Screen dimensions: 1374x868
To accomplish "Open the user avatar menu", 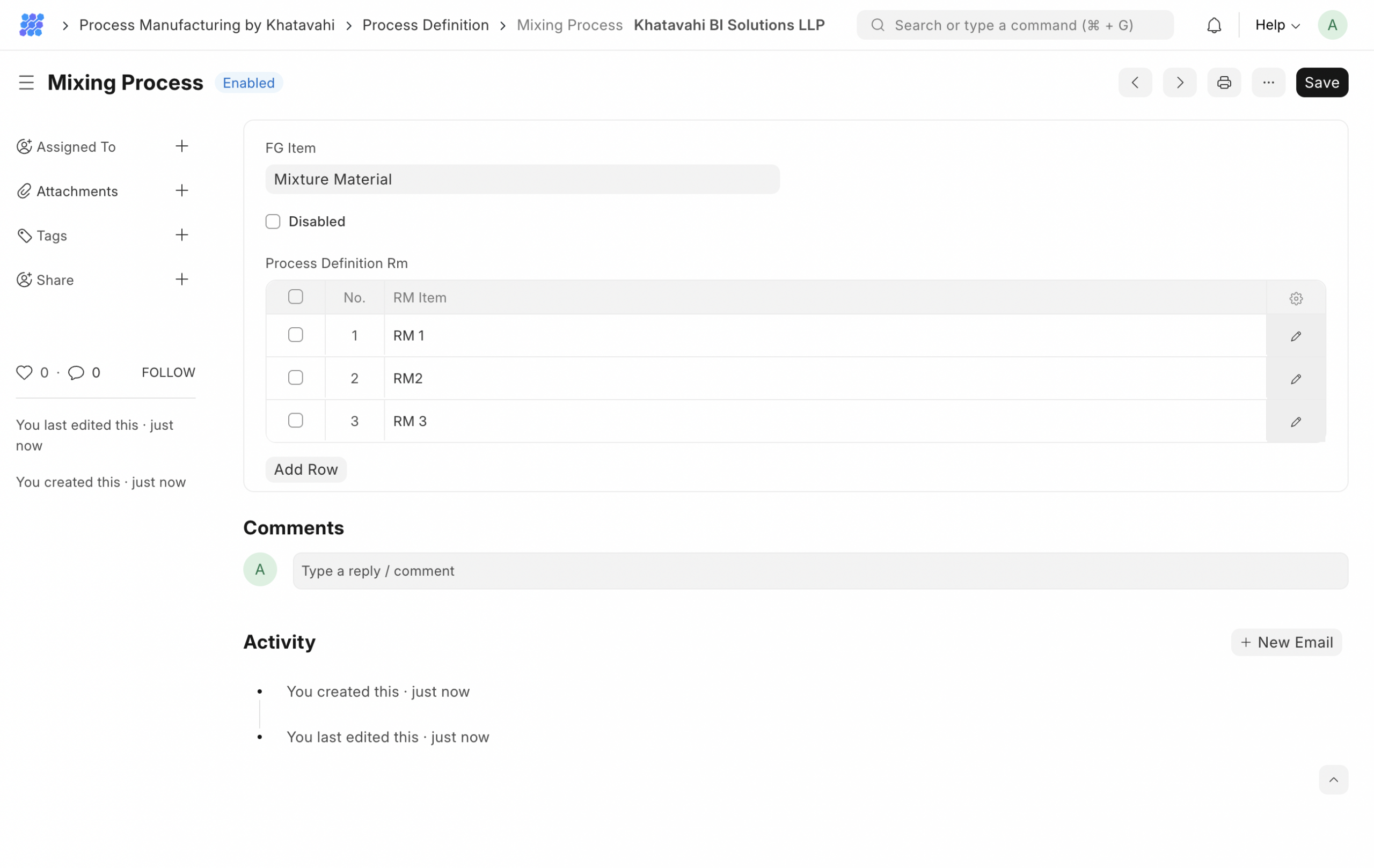I will (1332, 25).
